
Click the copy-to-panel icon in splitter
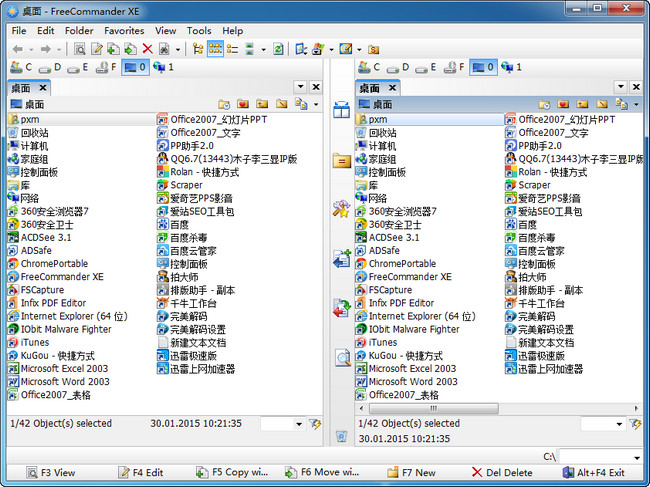[342, 259]
